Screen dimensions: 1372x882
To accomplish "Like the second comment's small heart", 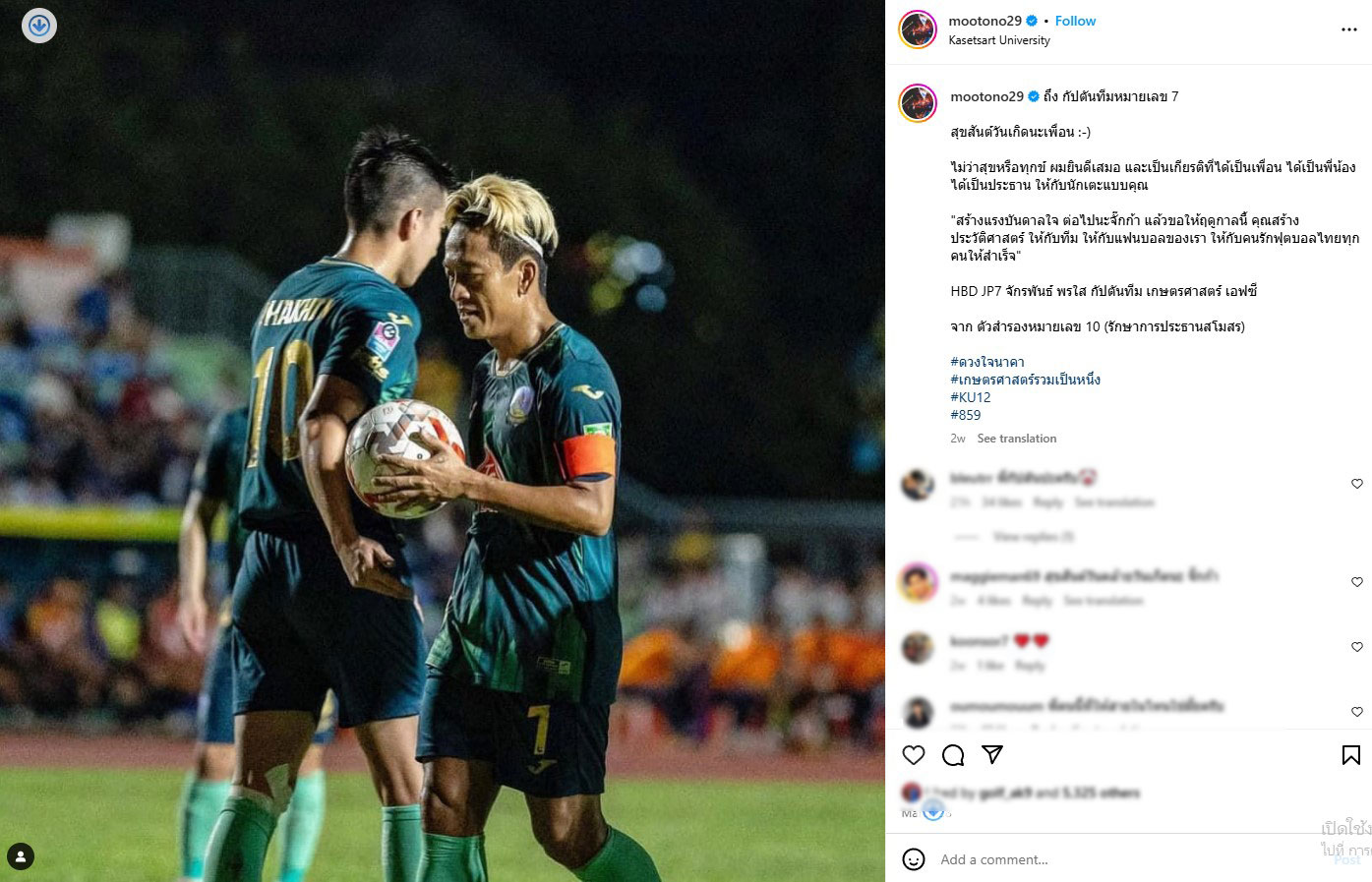I will [x=1357, y=582].
